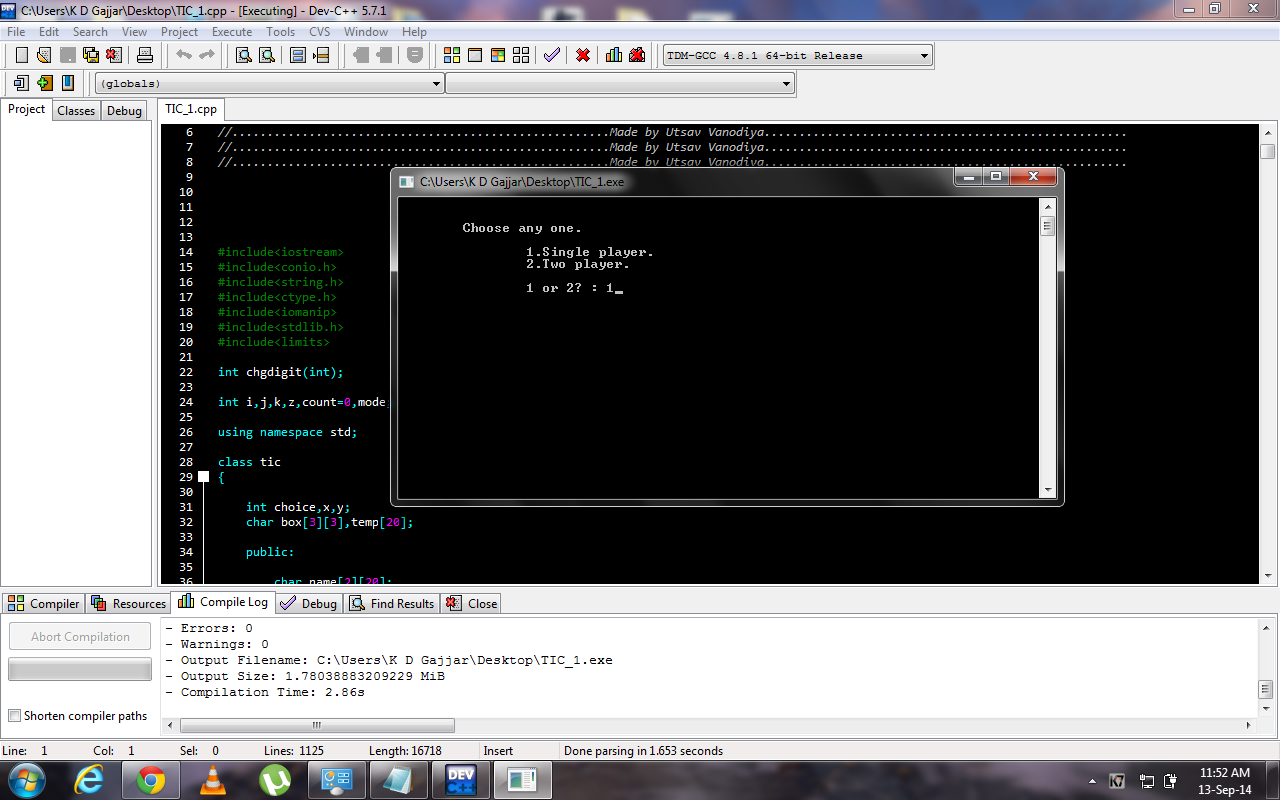The image size is (1280, 800).
Task: Click the compile log horizontal scrollbar thumb
Action: point(317,726)
